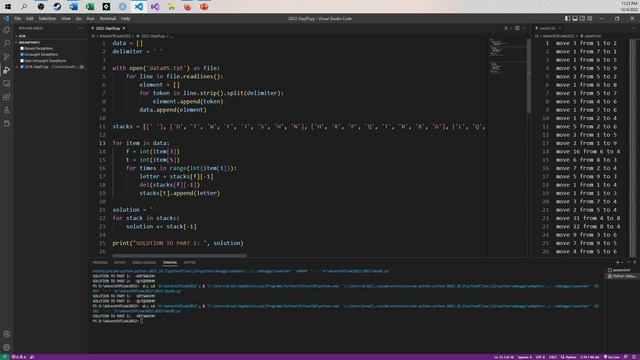Open Visual Studio purple icon in taskbar
Screen dimensions: 640x360
pos(155,7)
